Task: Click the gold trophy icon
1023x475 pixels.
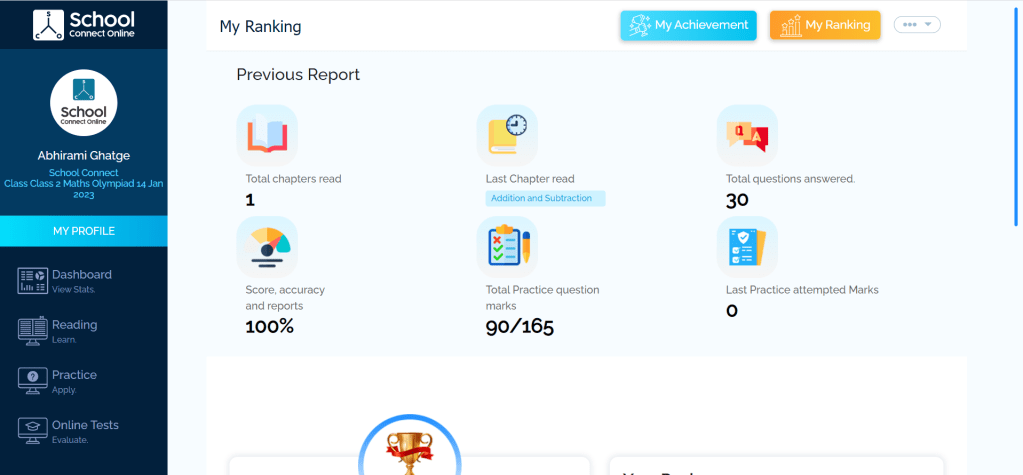Action: coord(409,453)
